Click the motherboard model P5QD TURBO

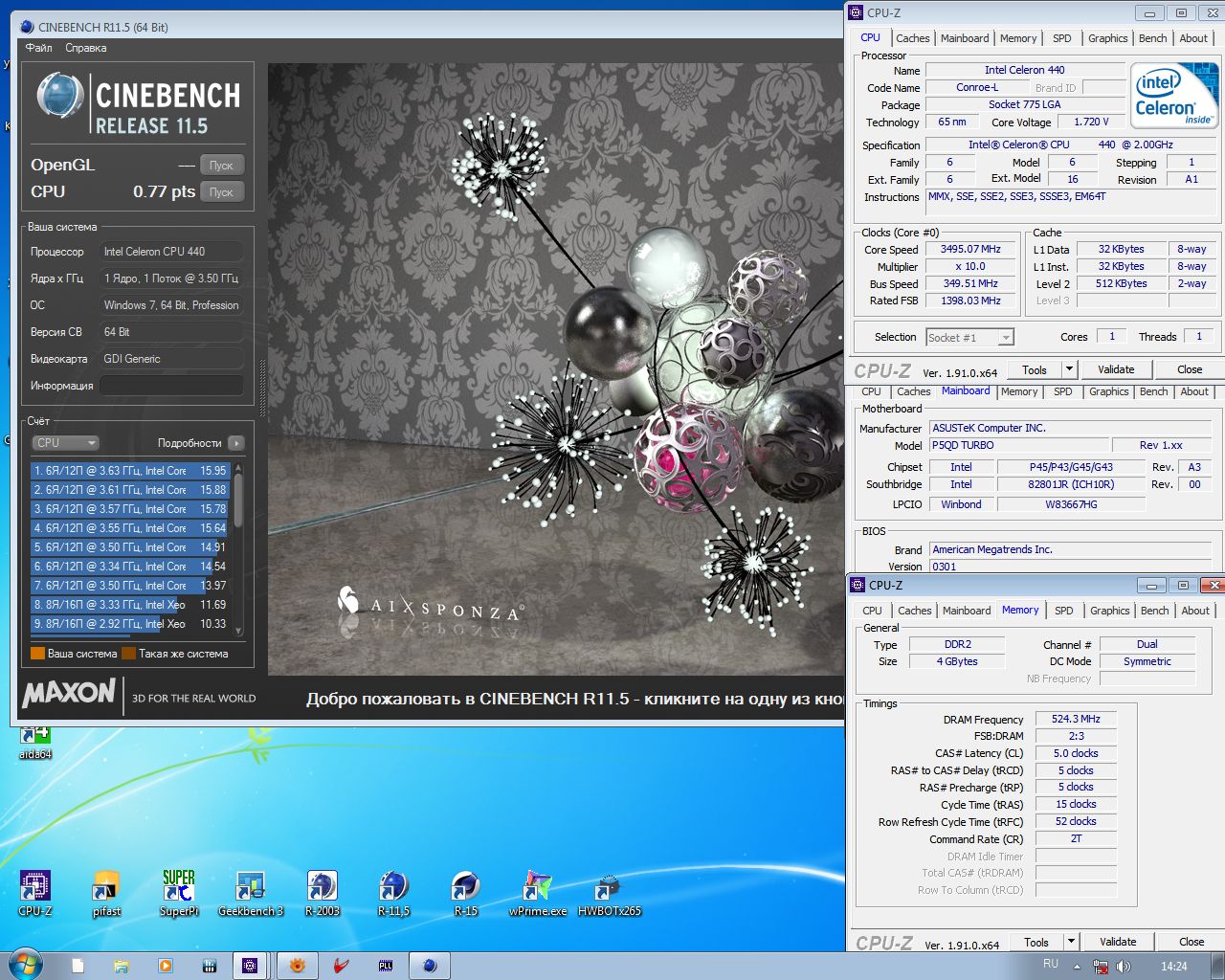[x=1017, y=445]
